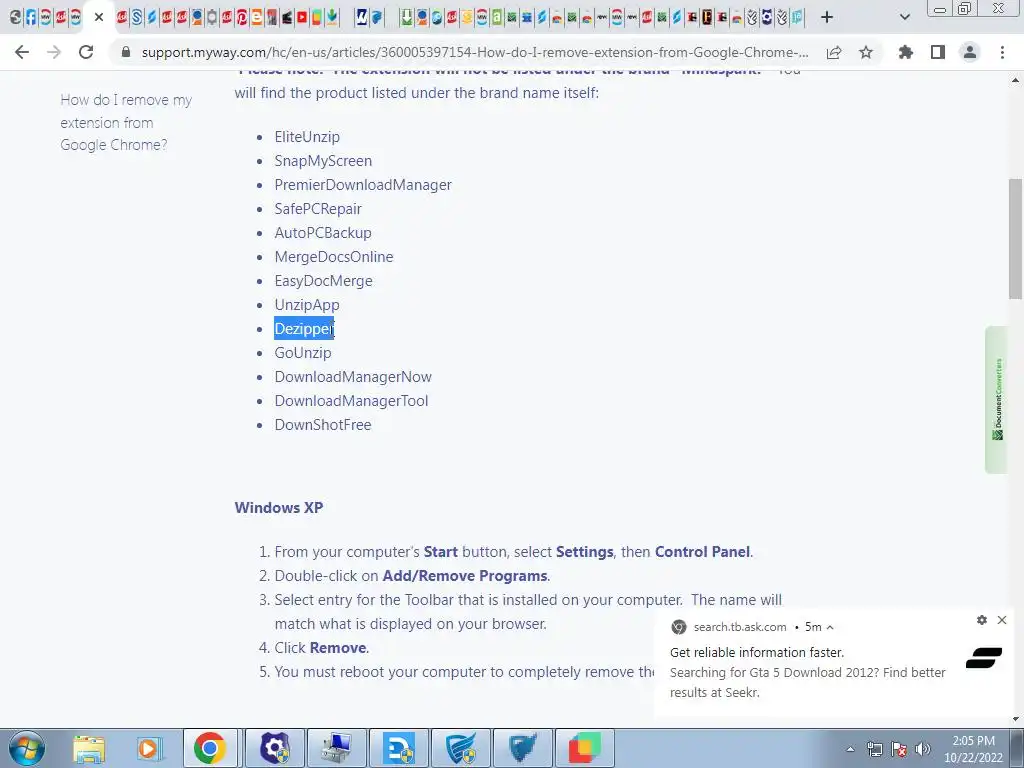Open the Seekr notification message
This screenshot has height=768, width=1024.
pos(807,673)
